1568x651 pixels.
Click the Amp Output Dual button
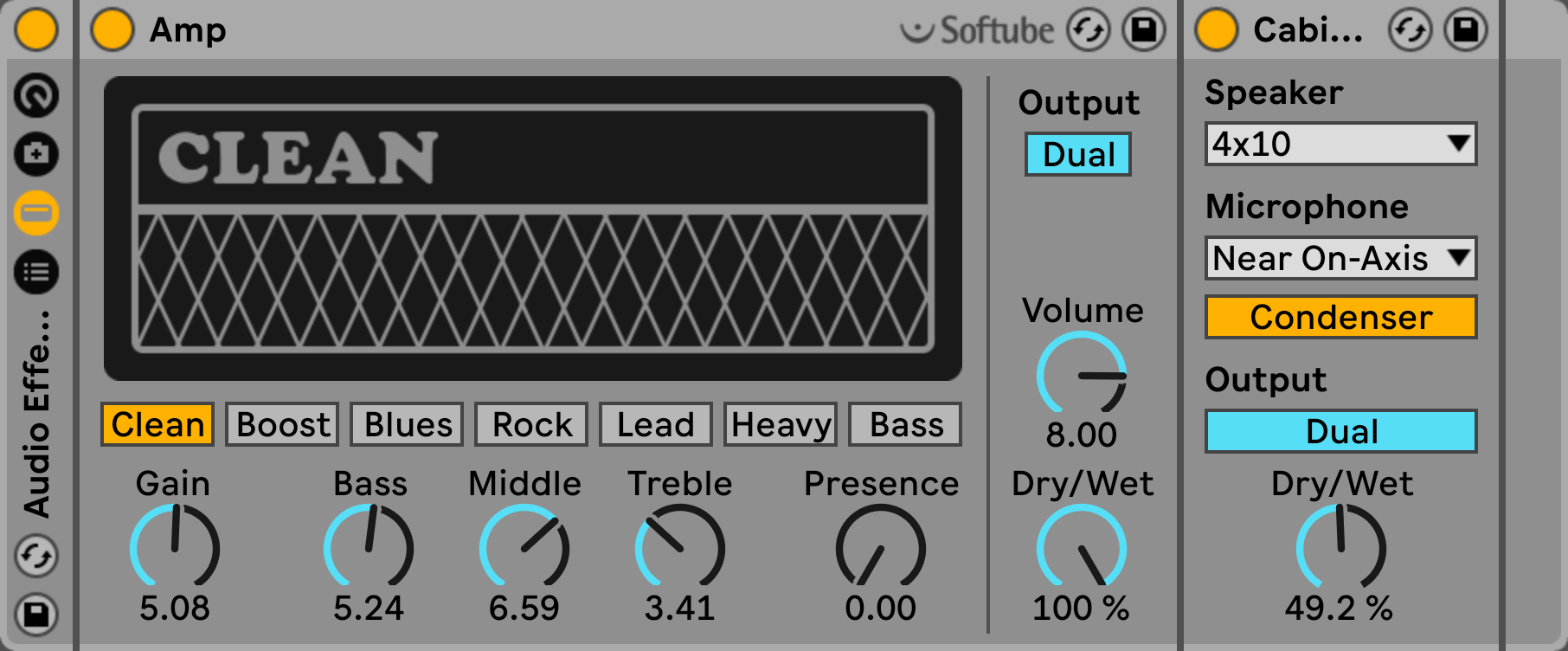(x=1078, y=155)
